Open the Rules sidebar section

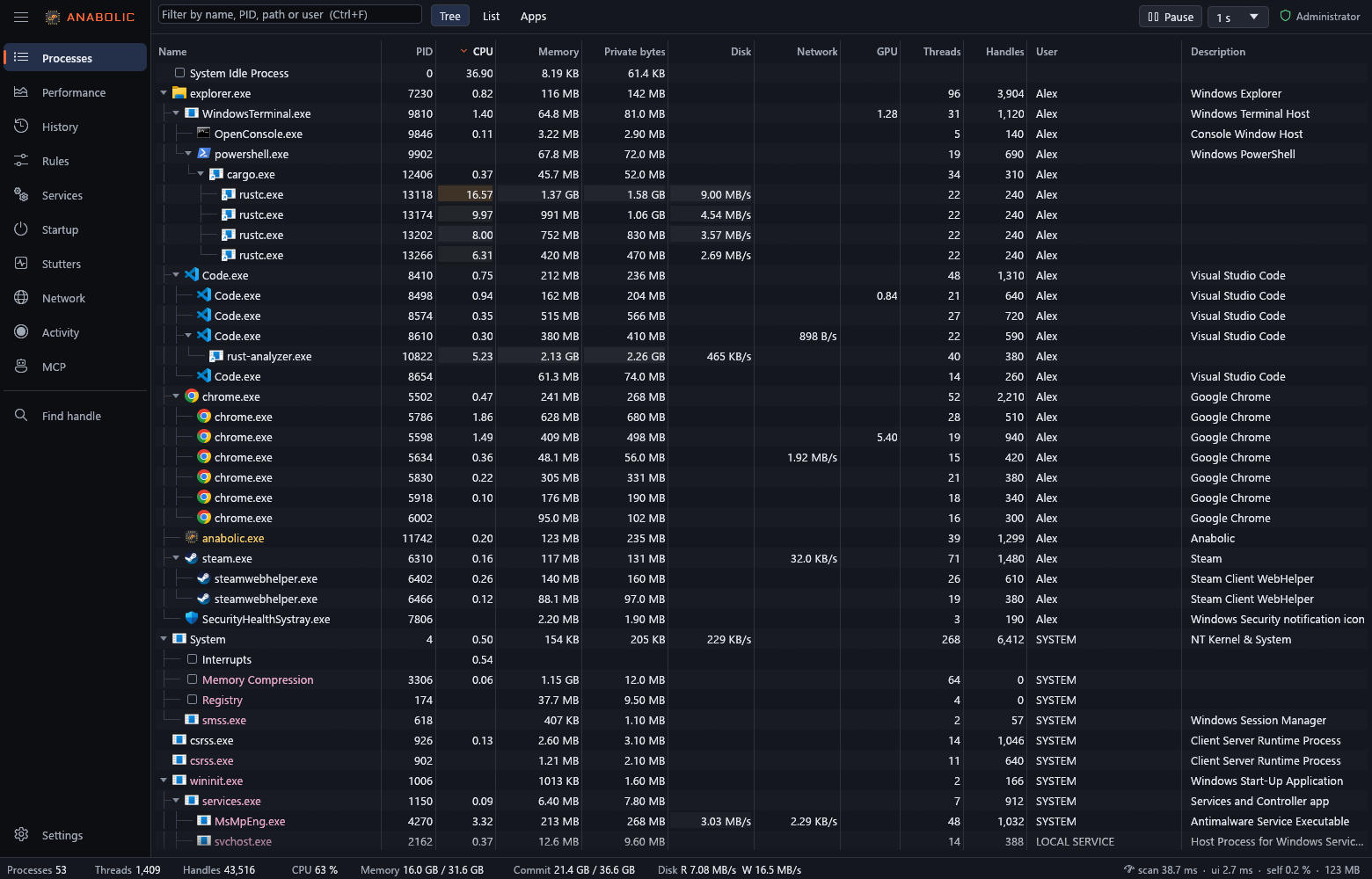coord(75,161)
